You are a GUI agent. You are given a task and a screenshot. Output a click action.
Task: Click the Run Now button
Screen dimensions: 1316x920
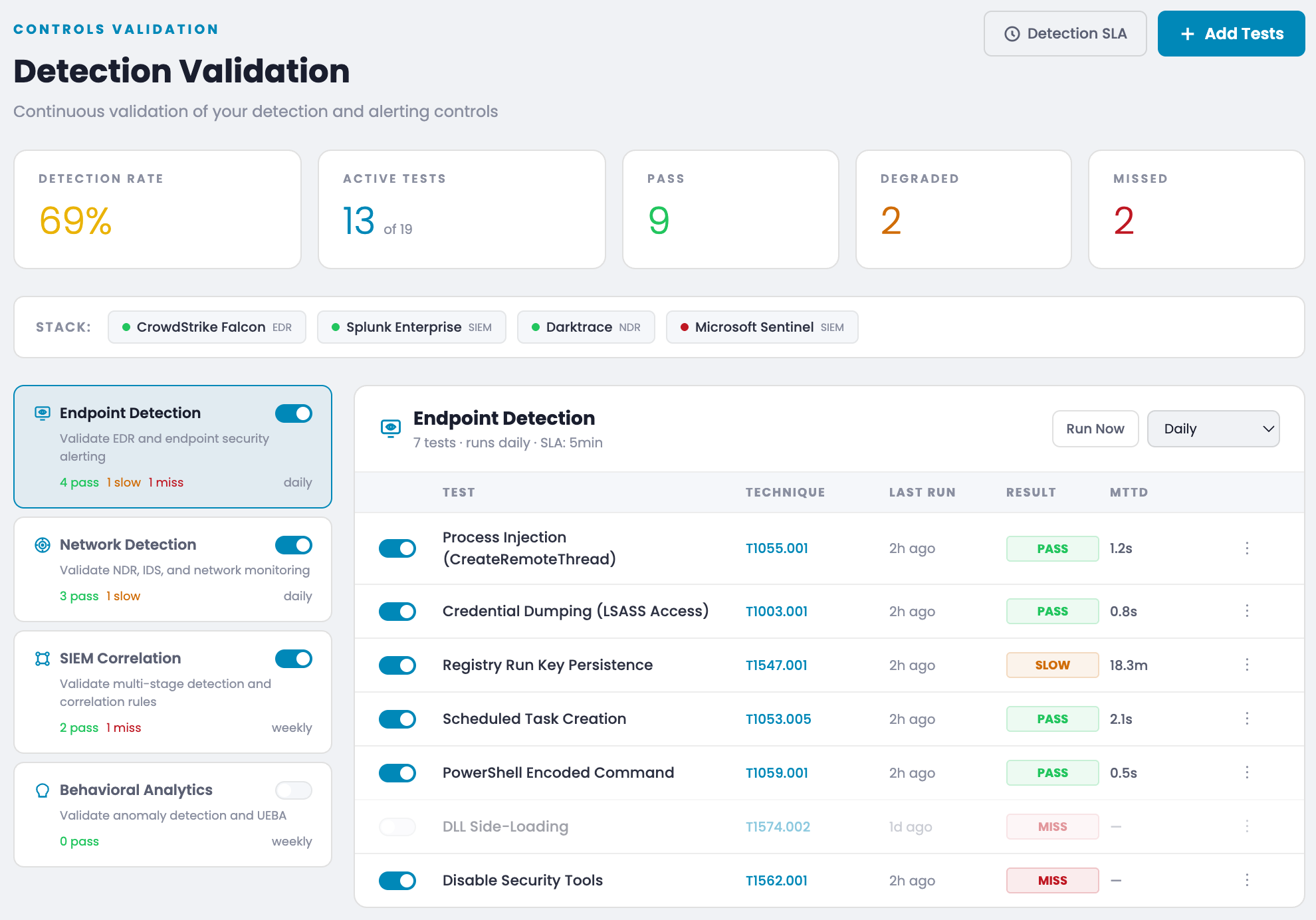click(1095, 429)
